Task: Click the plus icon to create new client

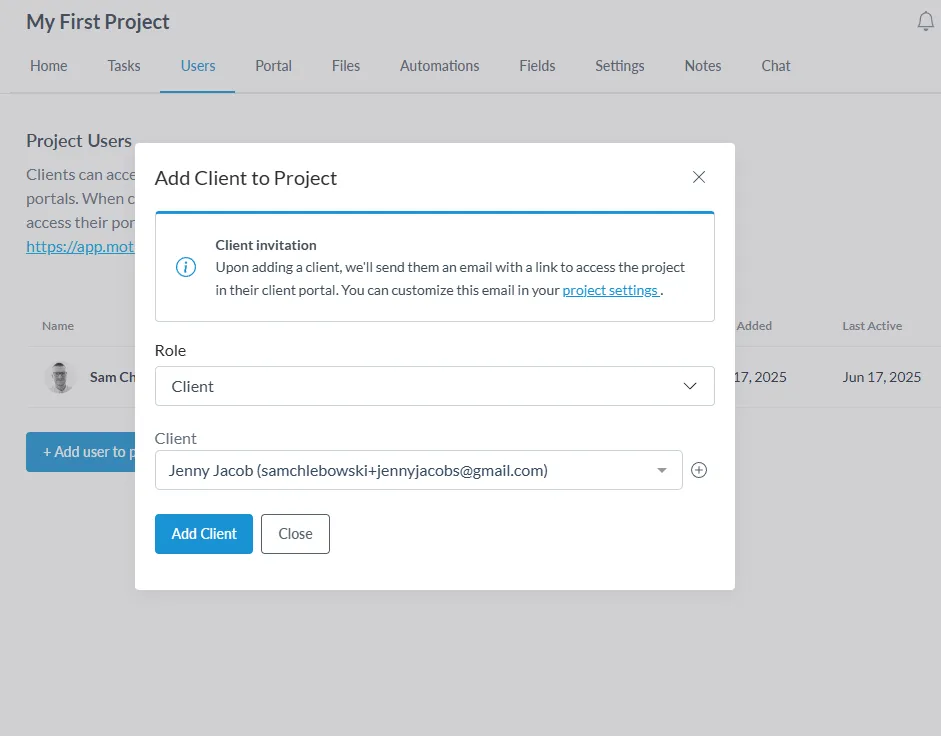Action: pos(699,470)
